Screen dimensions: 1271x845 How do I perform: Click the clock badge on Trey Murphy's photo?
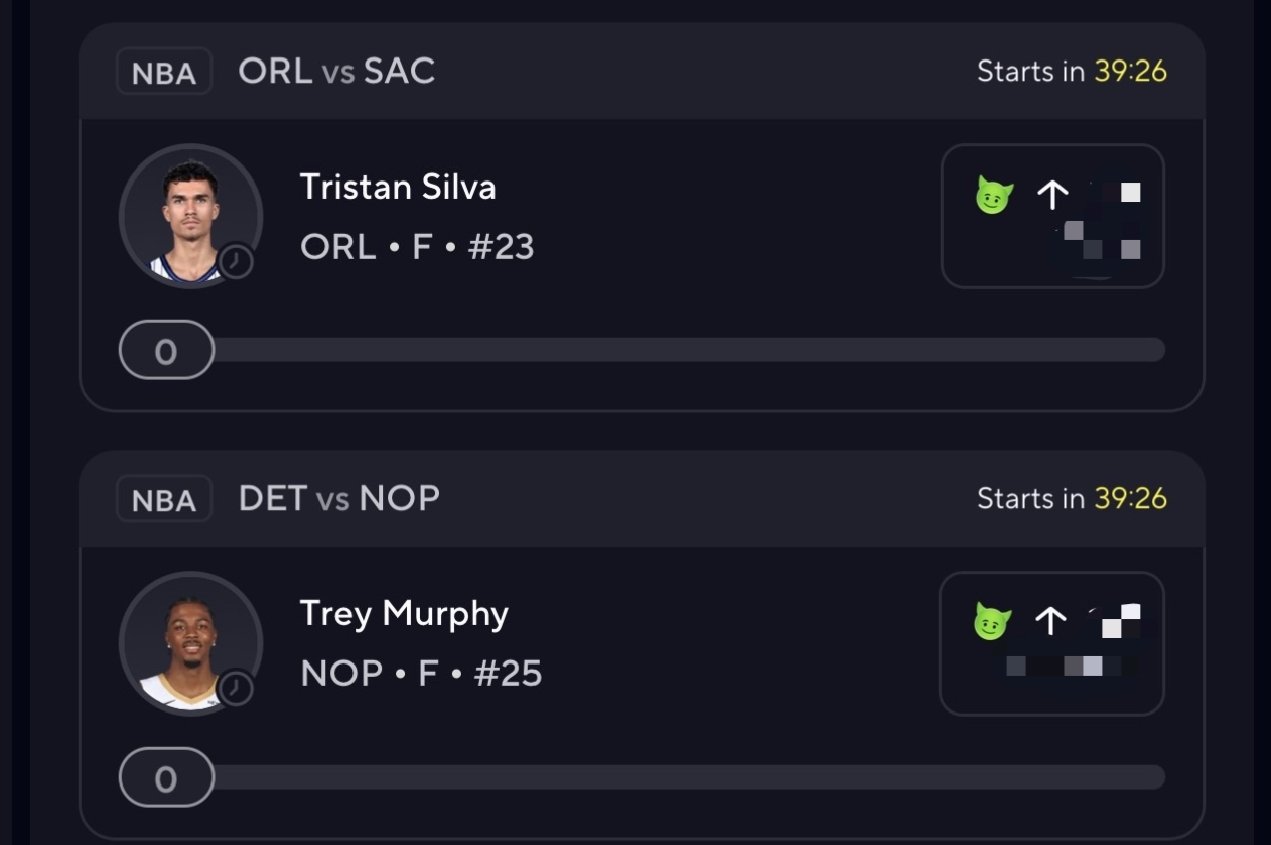click(236, 688)
